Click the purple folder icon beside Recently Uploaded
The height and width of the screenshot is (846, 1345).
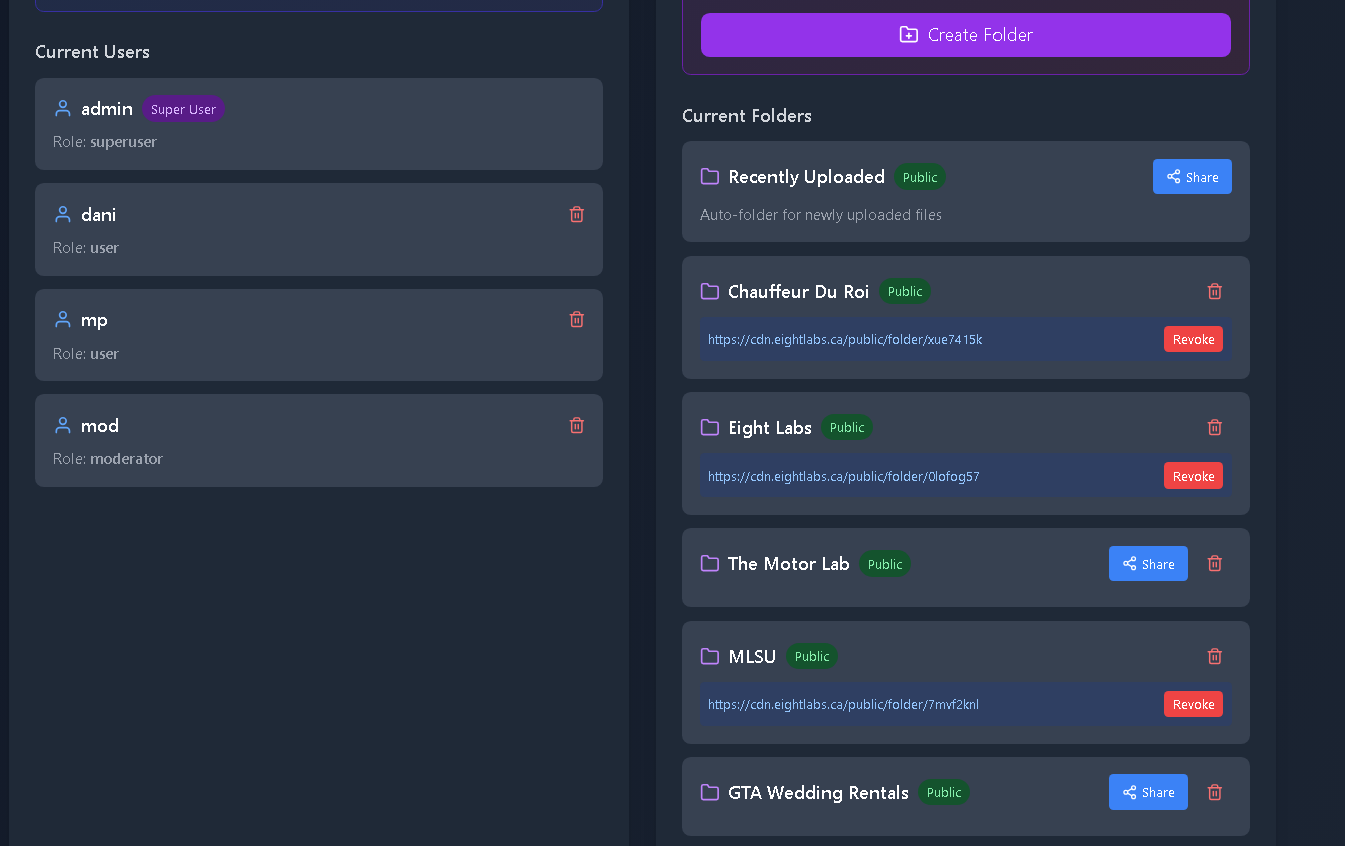(x=709, y=176)
